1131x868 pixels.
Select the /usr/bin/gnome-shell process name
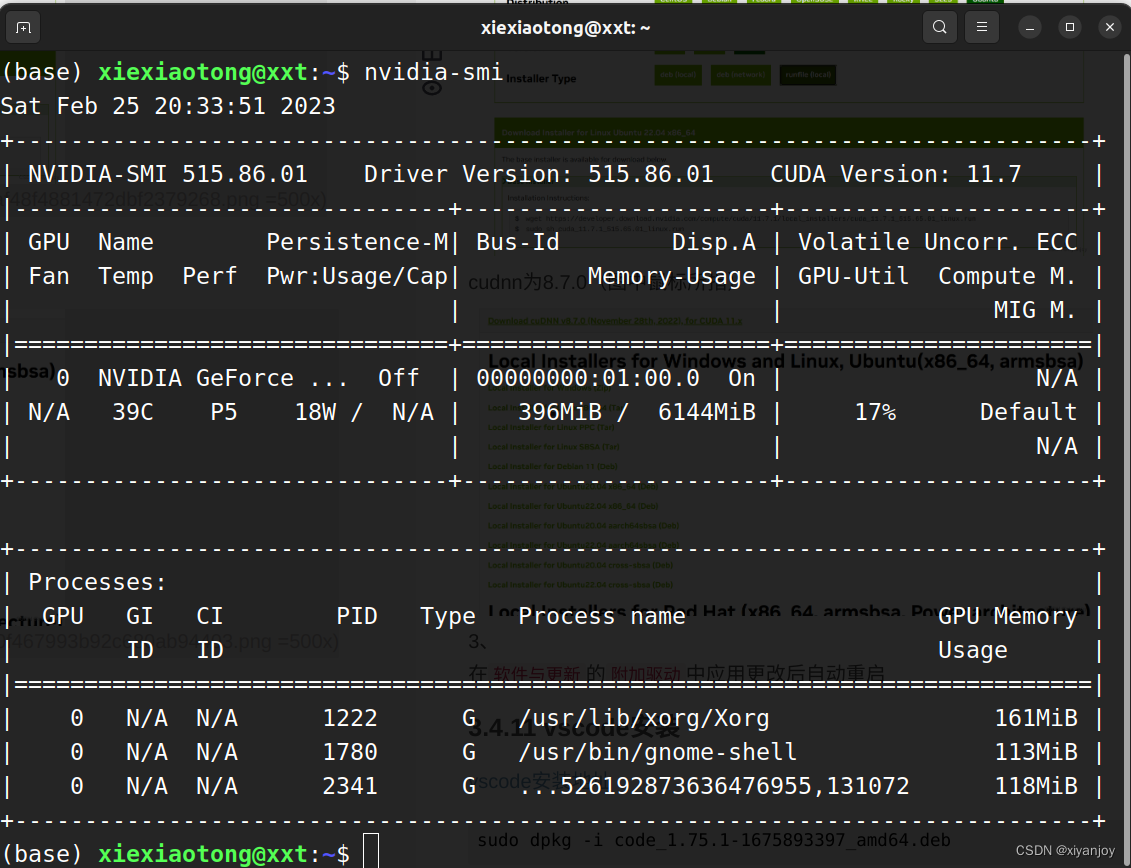point(658,752)
